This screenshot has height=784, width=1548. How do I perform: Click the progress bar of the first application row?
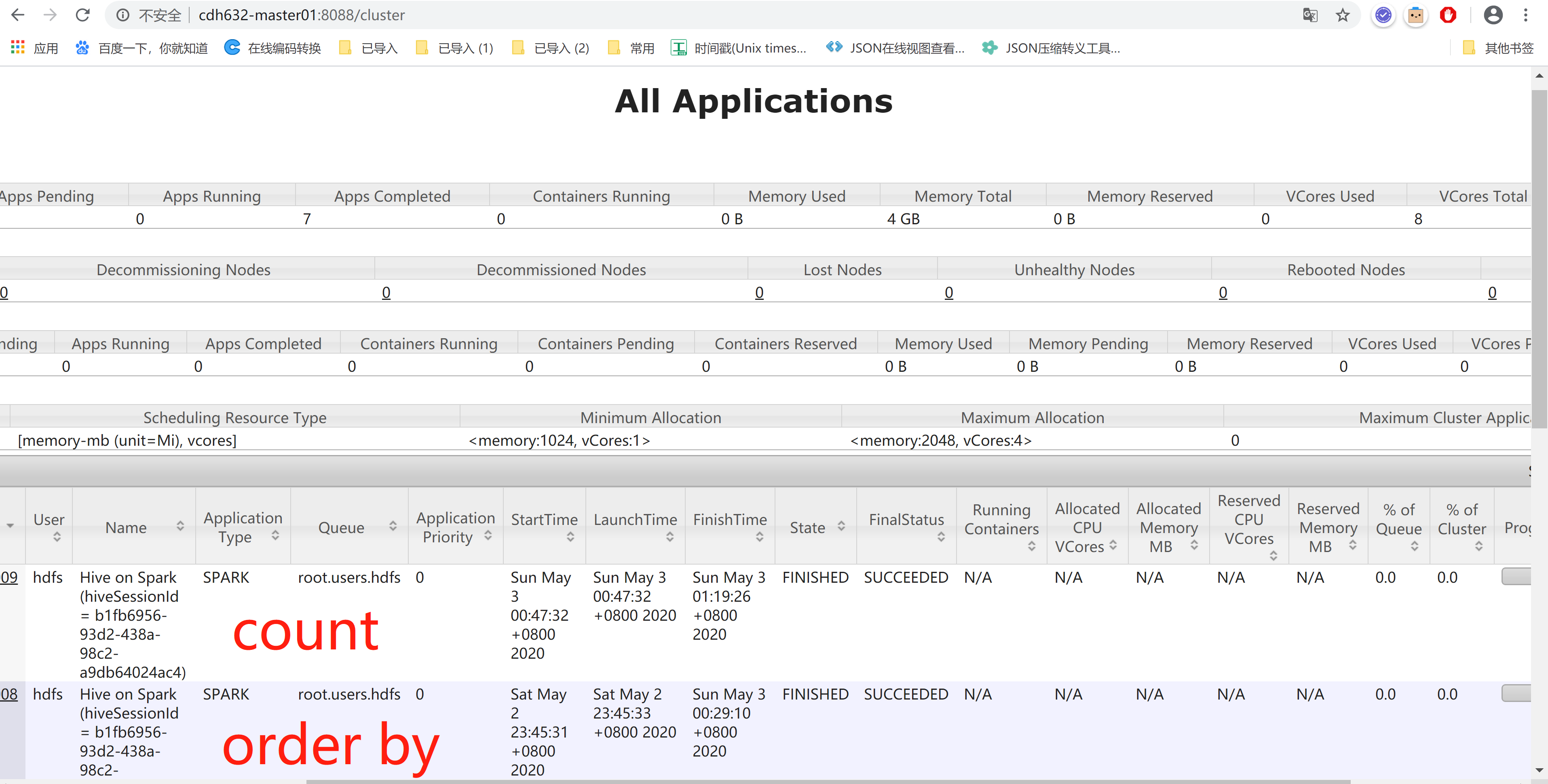coord(1517,577)
